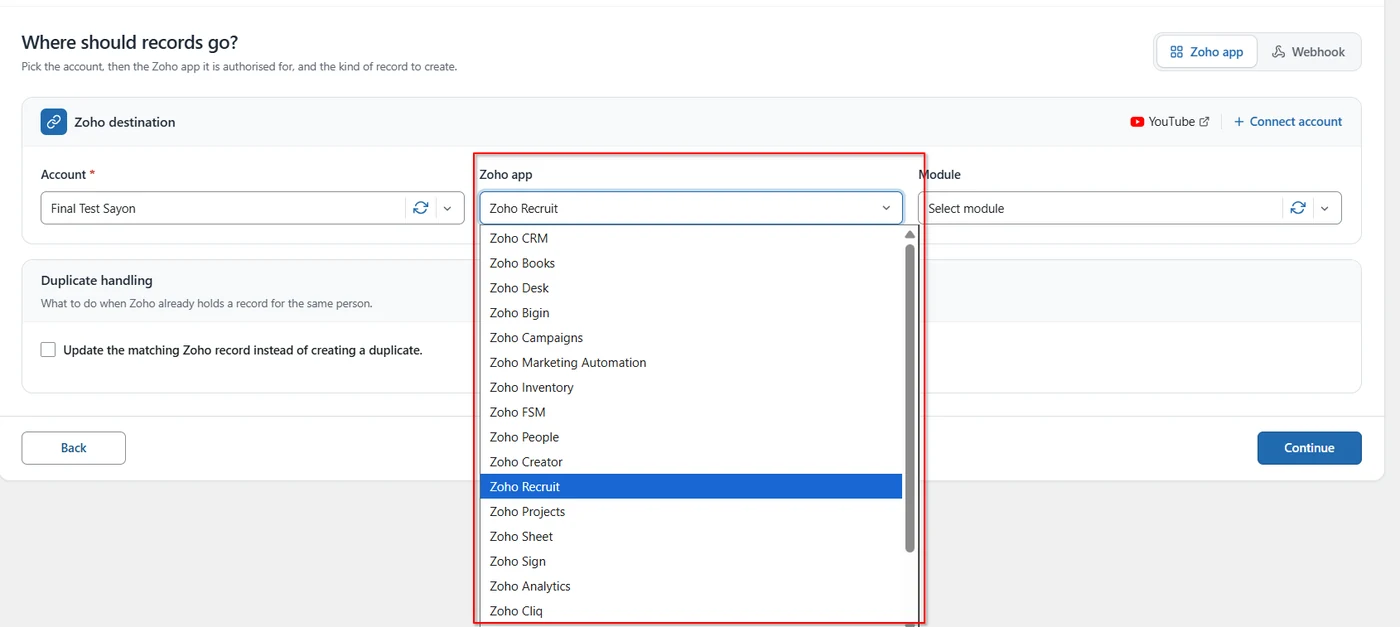
Task: Select Zoho Desk option
Action: click(x=691, y=288)
